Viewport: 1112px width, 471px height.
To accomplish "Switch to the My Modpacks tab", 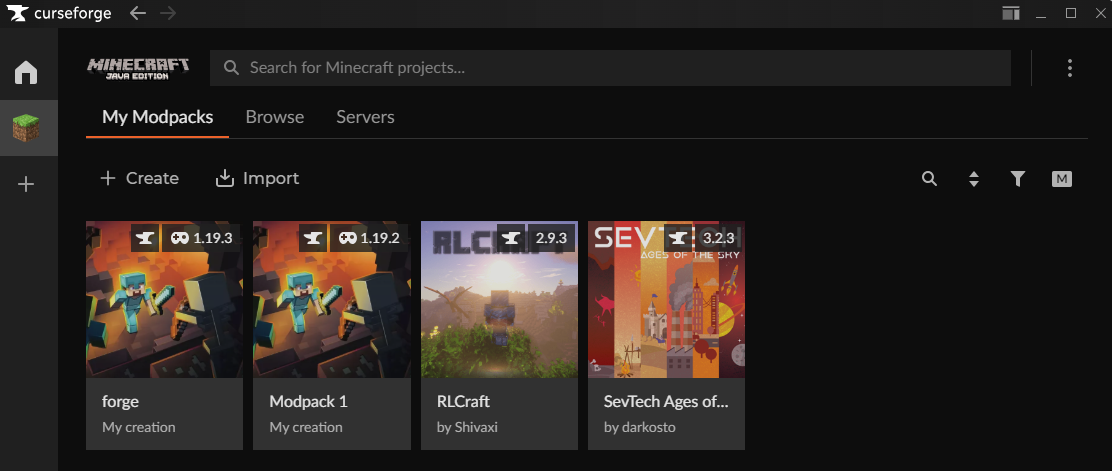I will coord(157,117).
